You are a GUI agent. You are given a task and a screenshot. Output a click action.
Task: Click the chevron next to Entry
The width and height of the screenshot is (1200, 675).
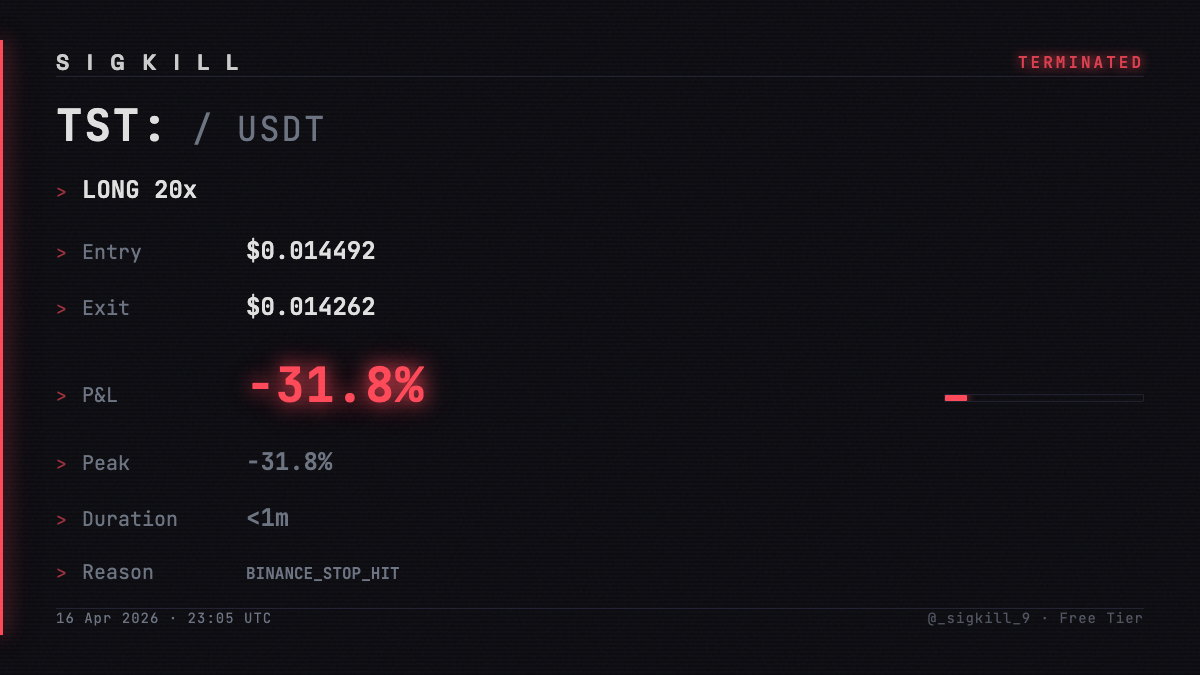tap(62, 254)
